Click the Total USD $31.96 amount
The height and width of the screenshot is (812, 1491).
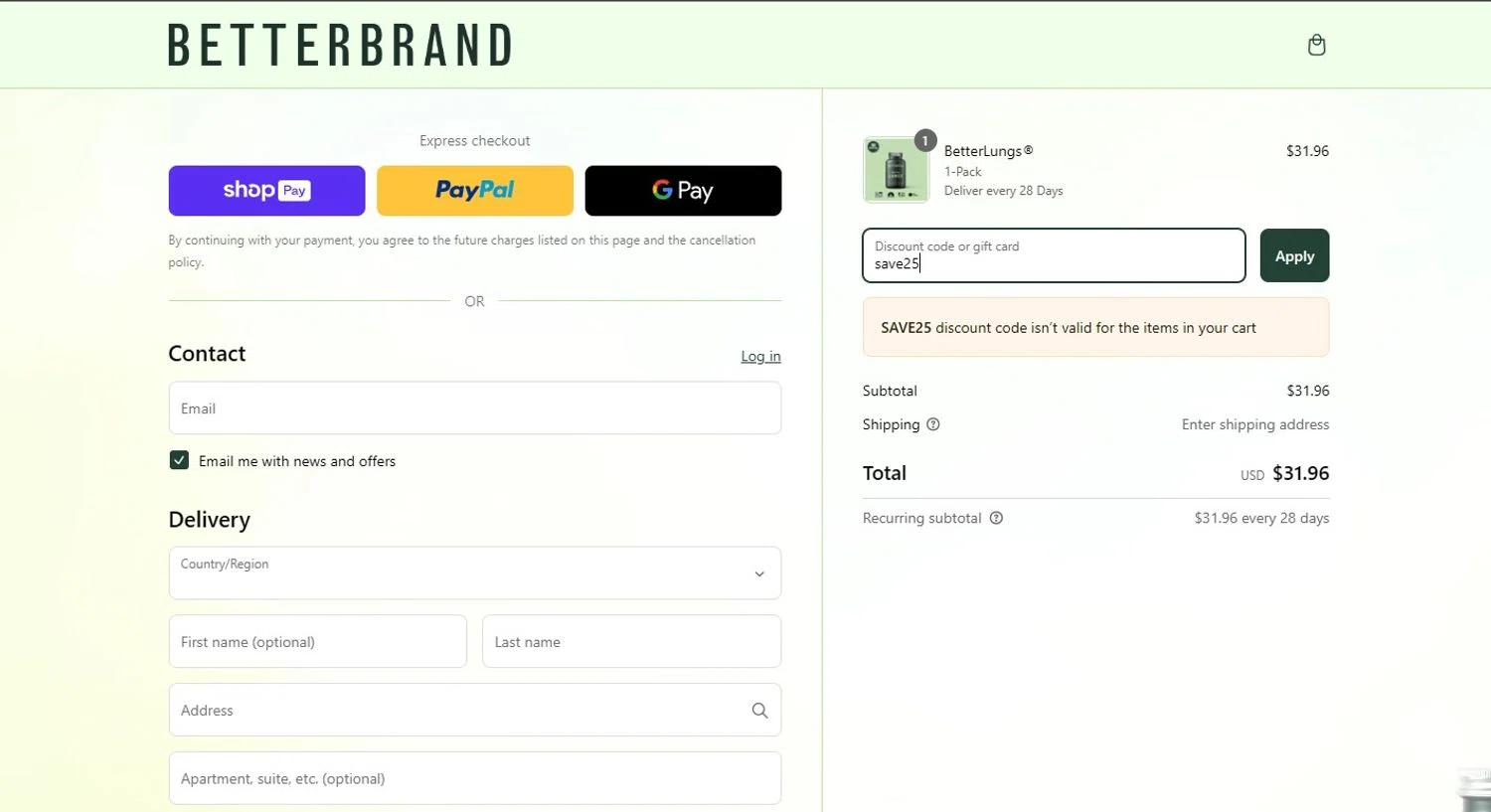click(x=1284, y=473)
